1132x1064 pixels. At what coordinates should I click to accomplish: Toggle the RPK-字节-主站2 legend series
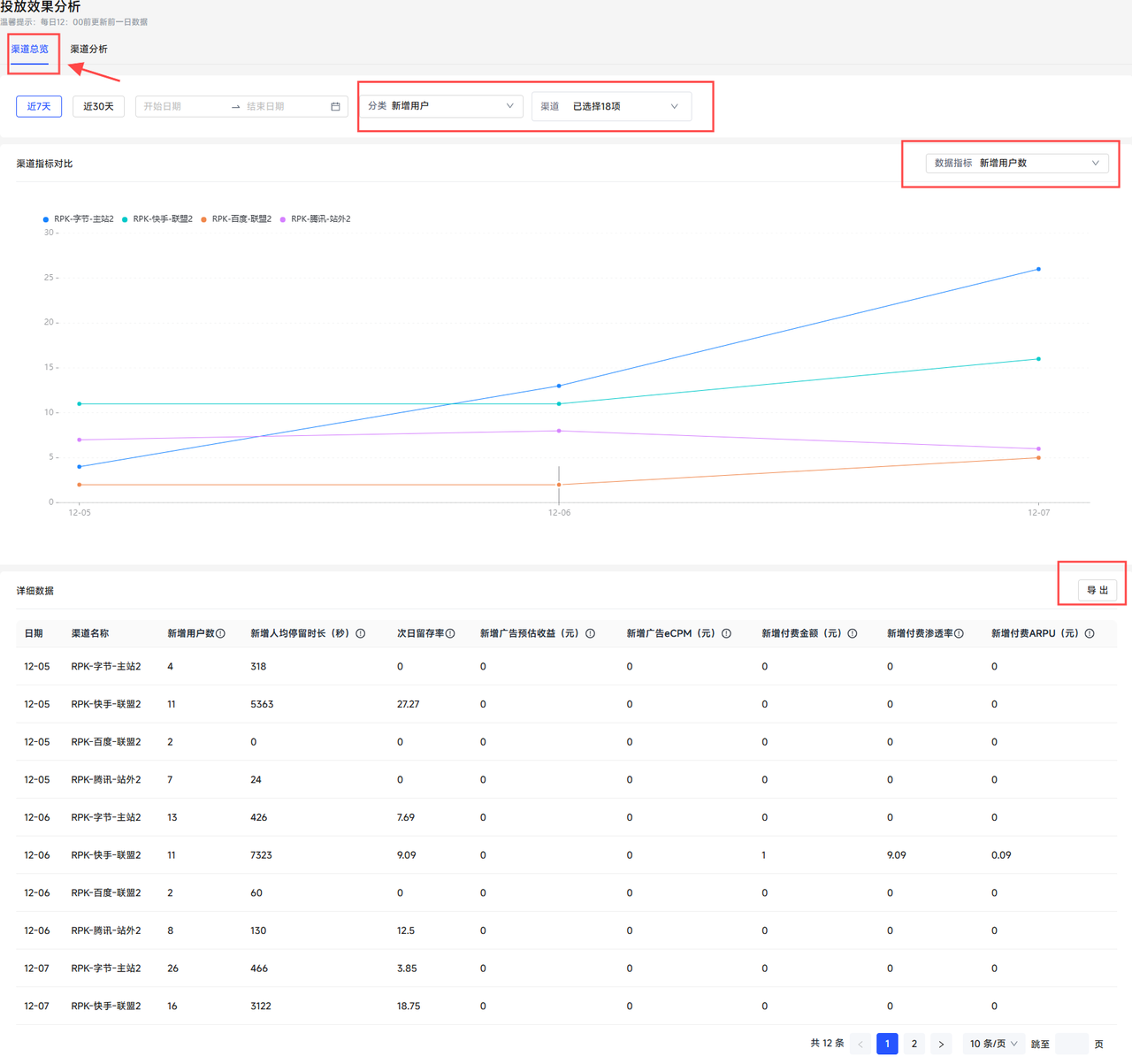coord(78,219)
